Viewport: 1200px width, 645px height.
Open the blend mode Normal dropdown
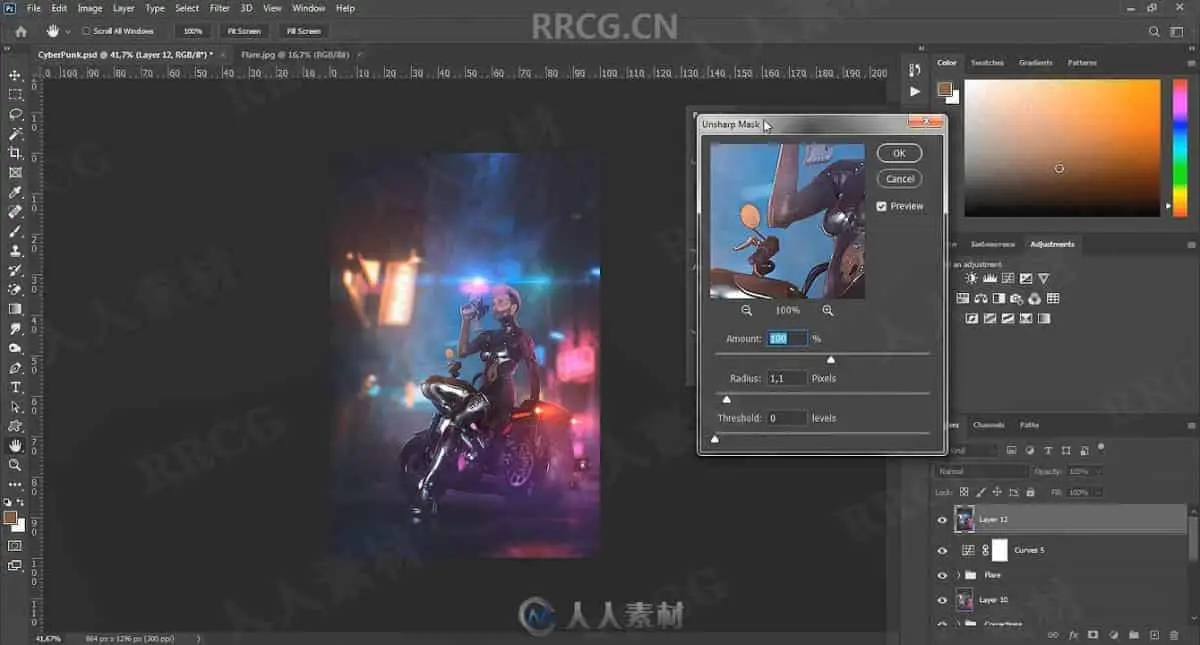point(981,471)
